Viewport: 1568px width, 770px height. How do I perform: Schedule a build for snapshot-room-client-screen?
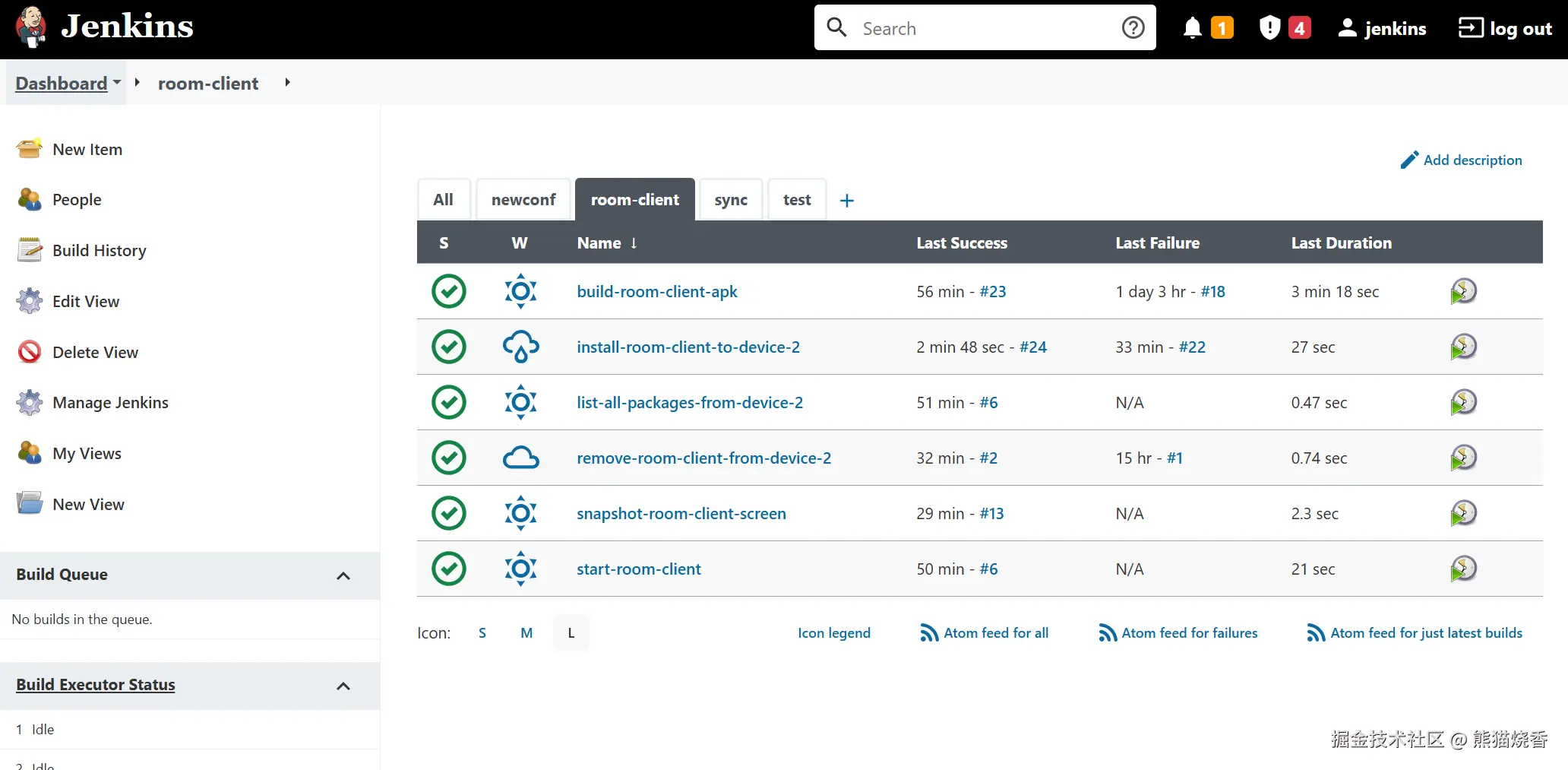pos(1463,513)
